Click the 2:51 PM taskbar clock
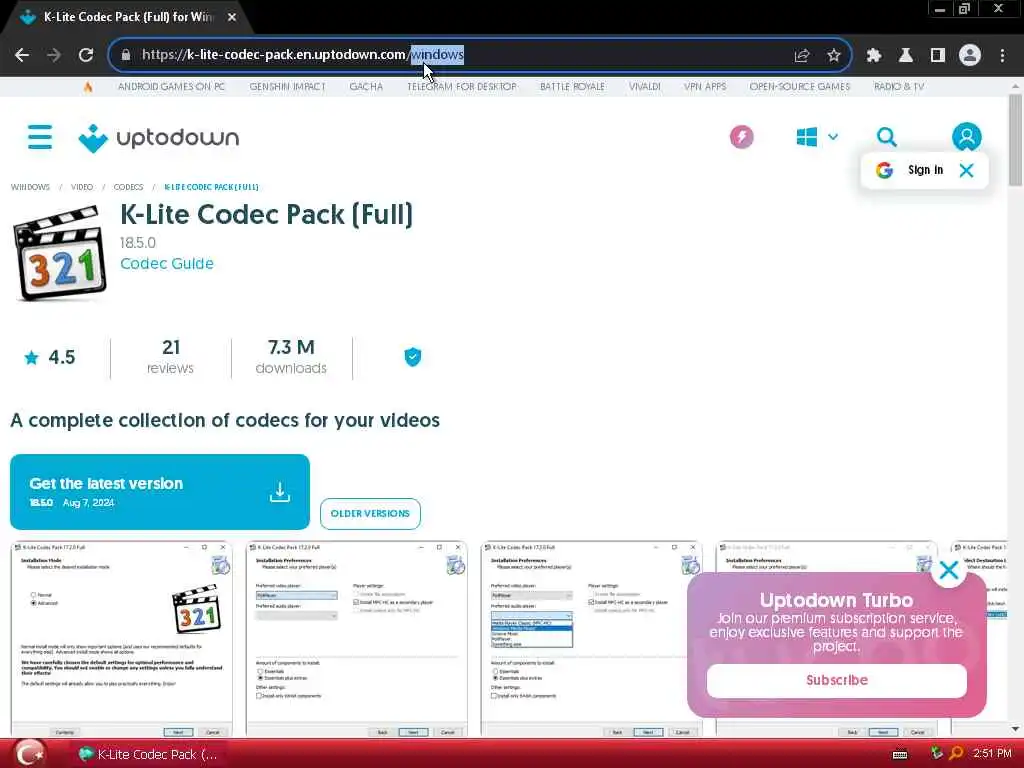The height and width of the screenshot is (768, 1024). pyautogui.click(x=992, y=754)
